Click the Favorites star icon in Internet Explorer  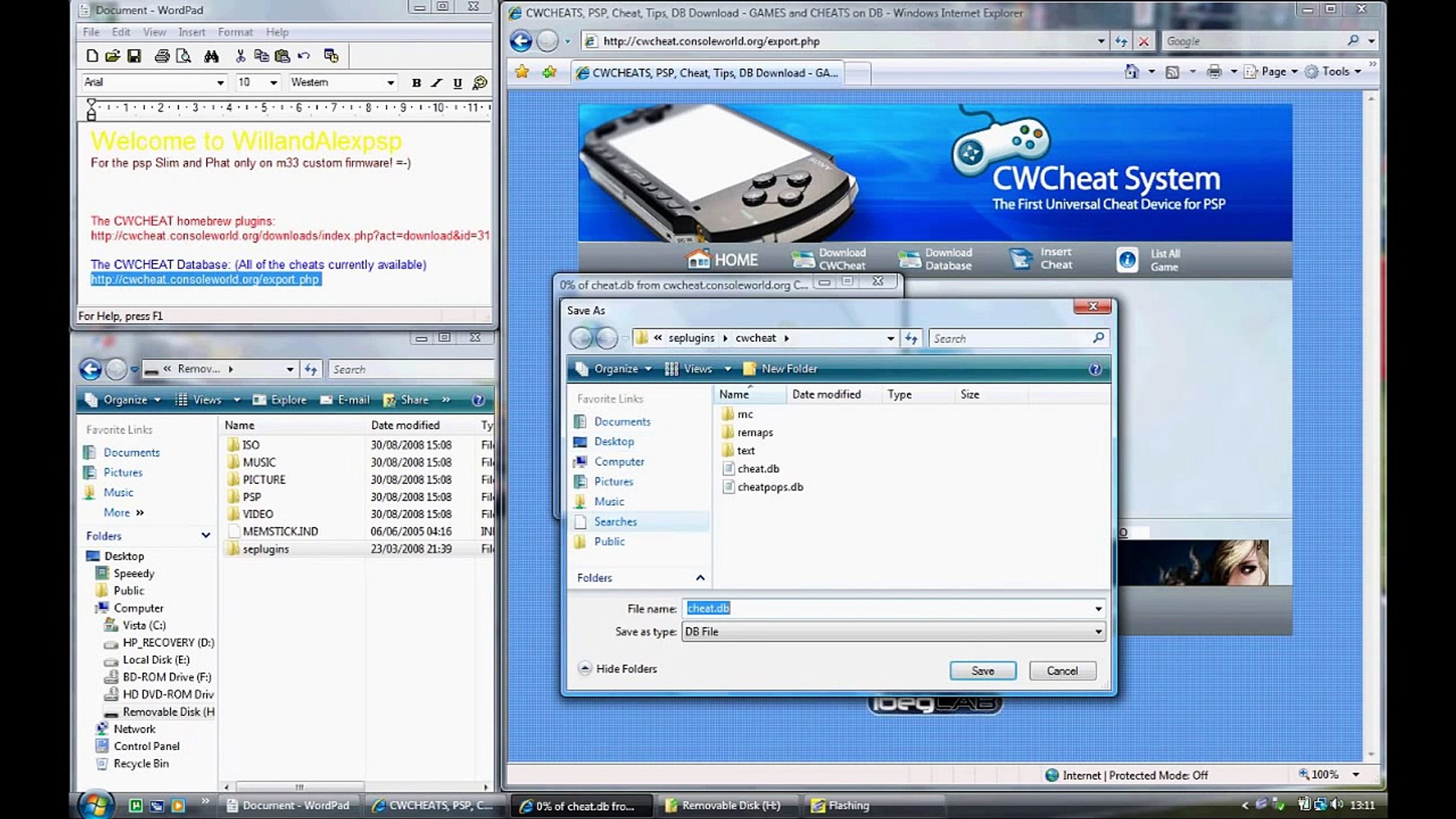point(522,72)
